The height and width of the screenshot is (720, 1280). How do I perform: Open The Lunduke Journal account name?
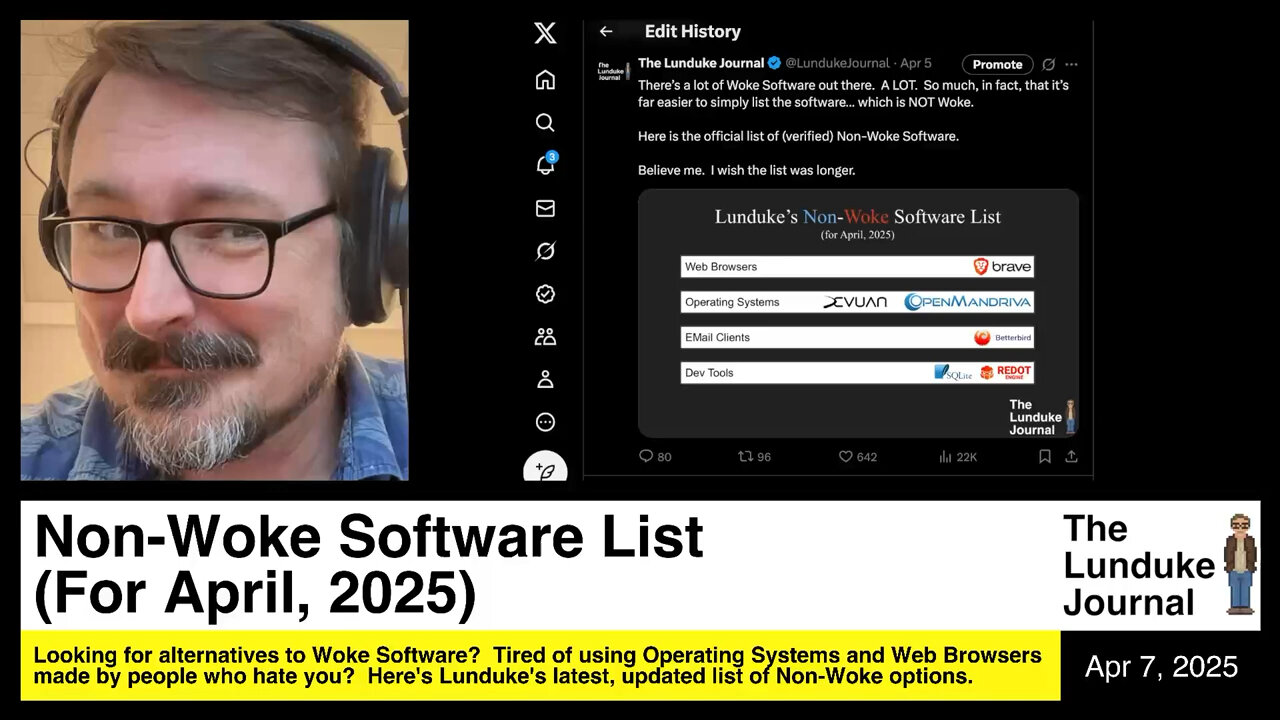[x=701, y=63]
